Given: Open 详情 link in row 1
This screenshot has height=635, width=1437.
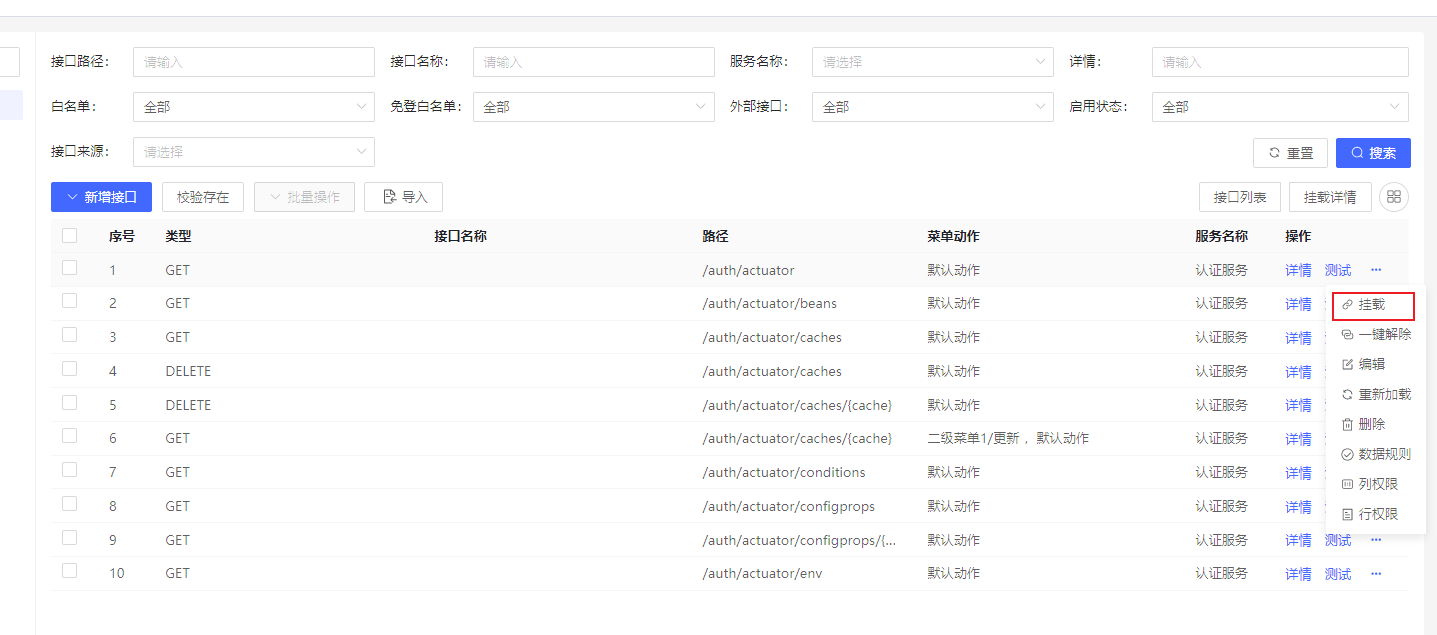Looking at the screenshot, I should tap(1298, 270).
